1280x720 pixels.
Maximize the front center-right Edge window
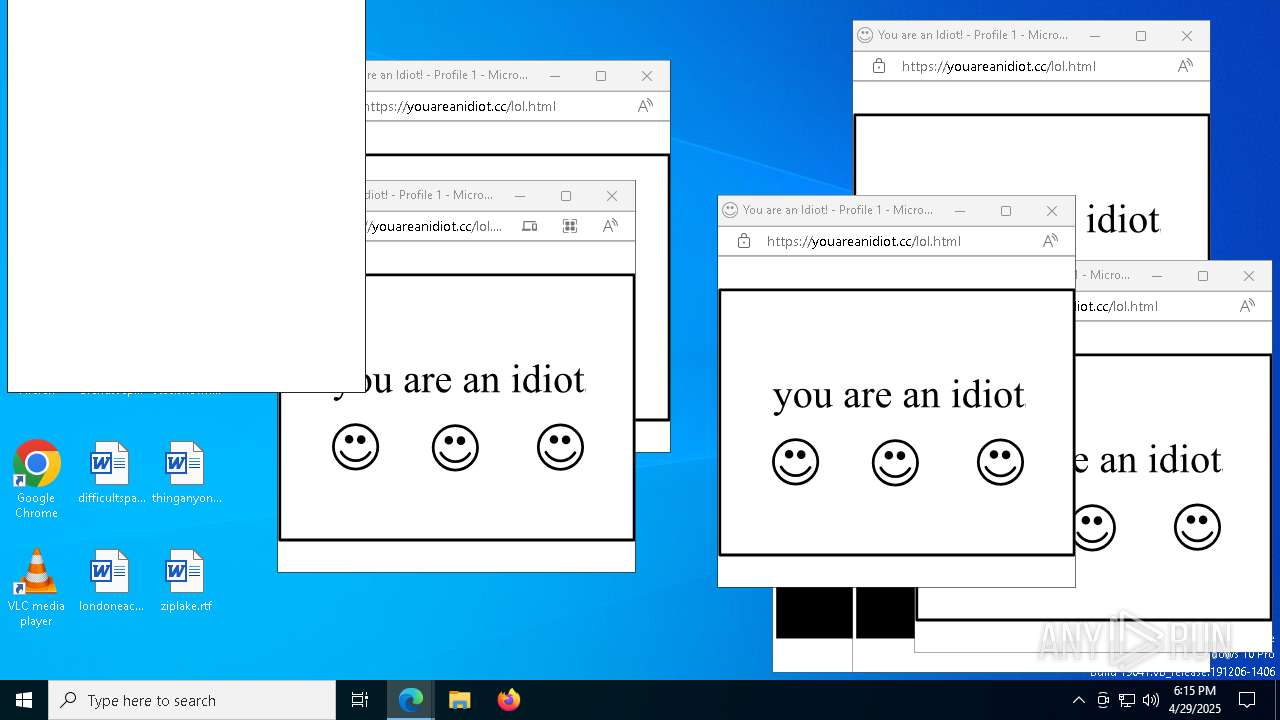[1006, 211]
